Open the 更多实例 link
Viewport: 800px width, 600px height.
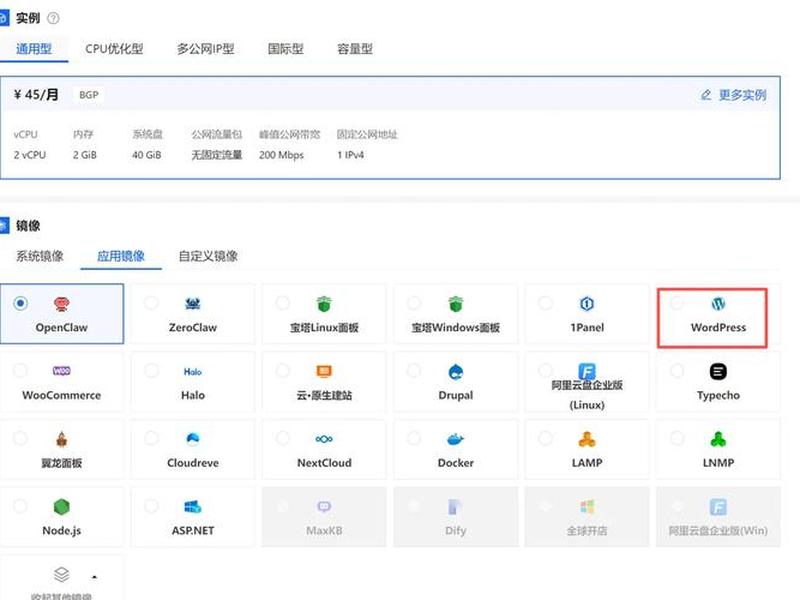[734, 95]
